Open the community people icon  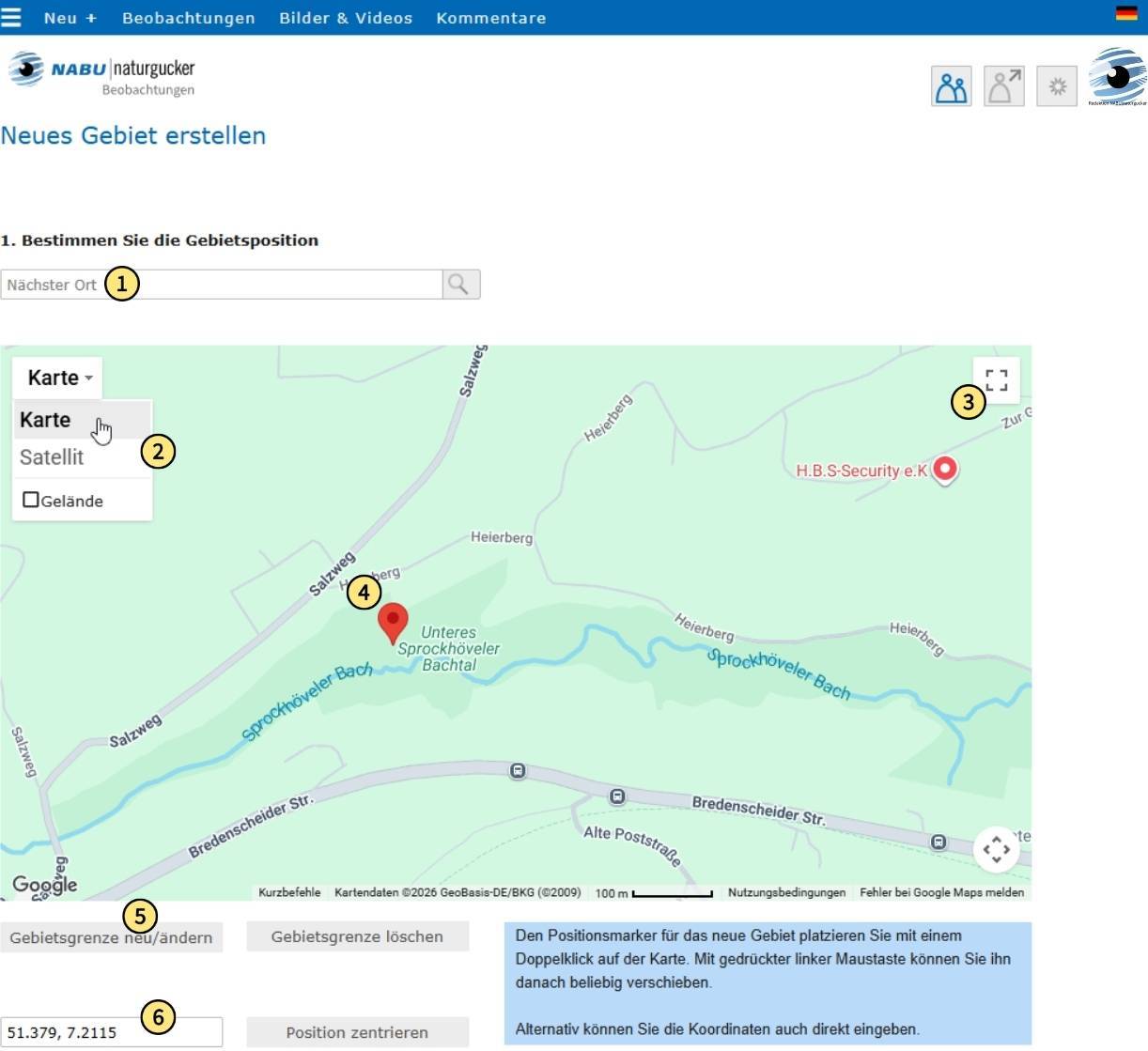click(951, 86)
